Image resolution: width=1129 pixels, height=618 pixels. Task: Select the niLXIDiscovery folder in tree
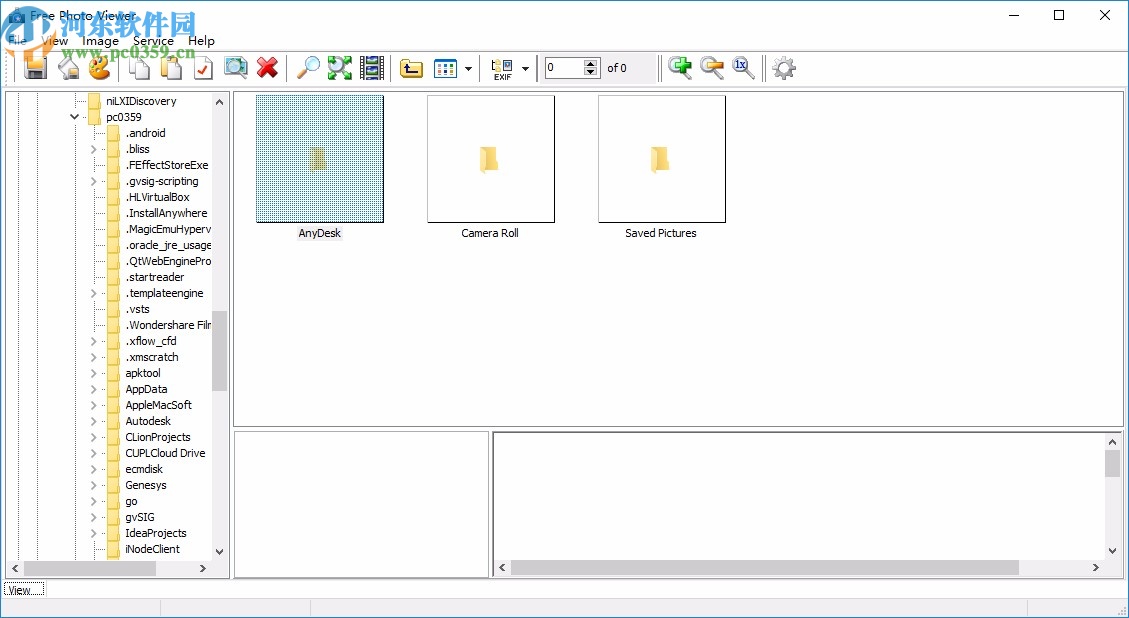(x=141, y=102)
